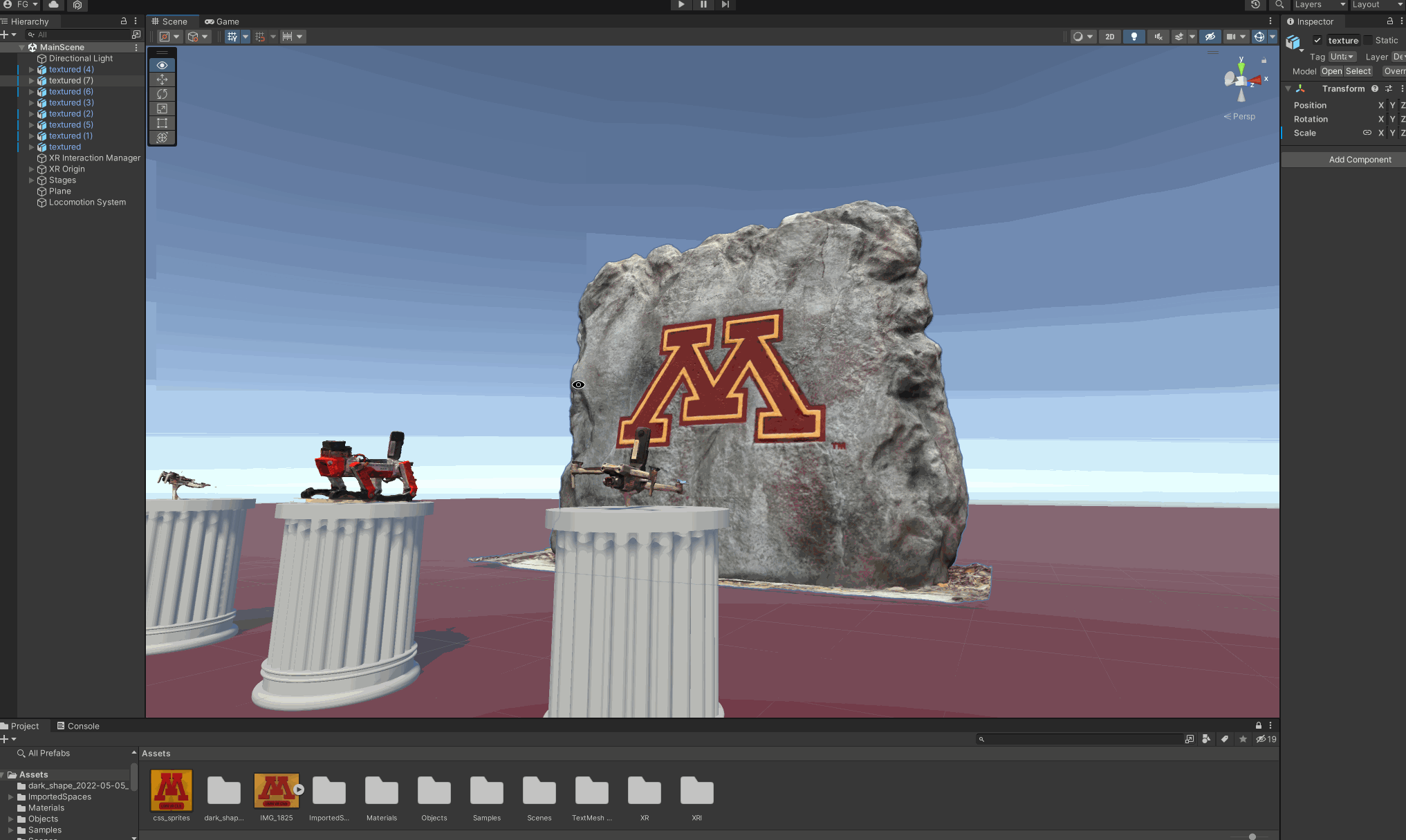Toggle hidden objects visibility in scene toolbar

point(1210,37)
